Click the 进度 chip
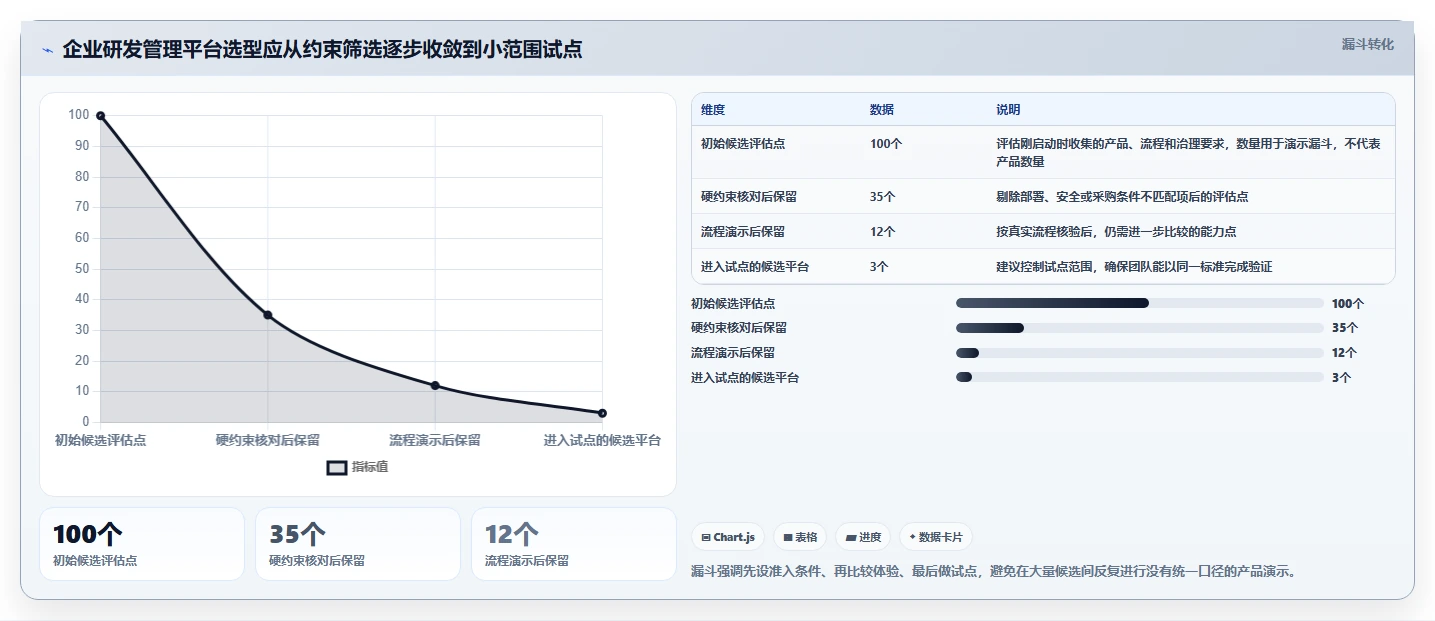This screenshot has height=621, width=1435. [863, 537]
